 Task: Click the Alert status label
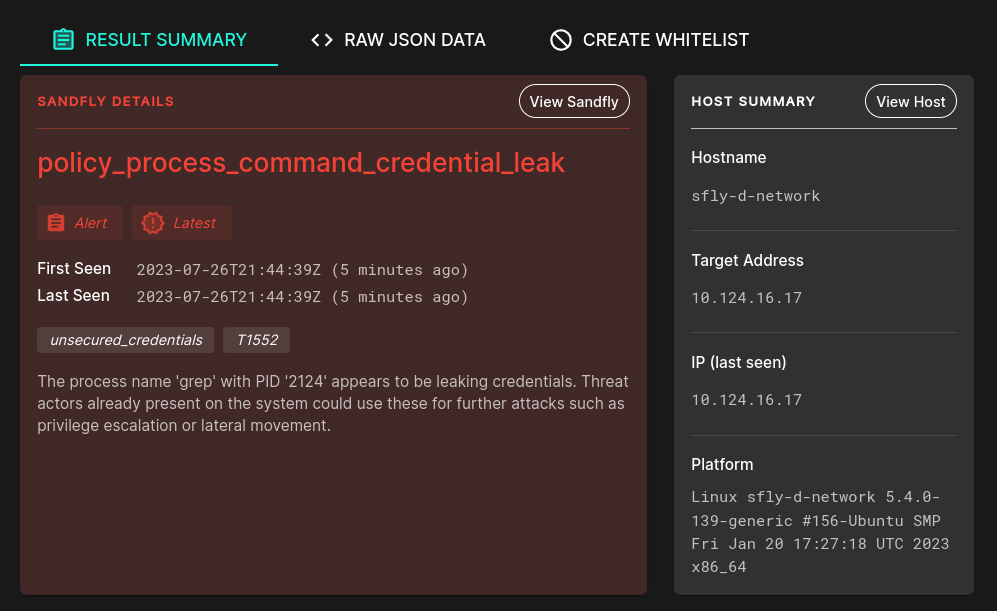pos(80,223)
